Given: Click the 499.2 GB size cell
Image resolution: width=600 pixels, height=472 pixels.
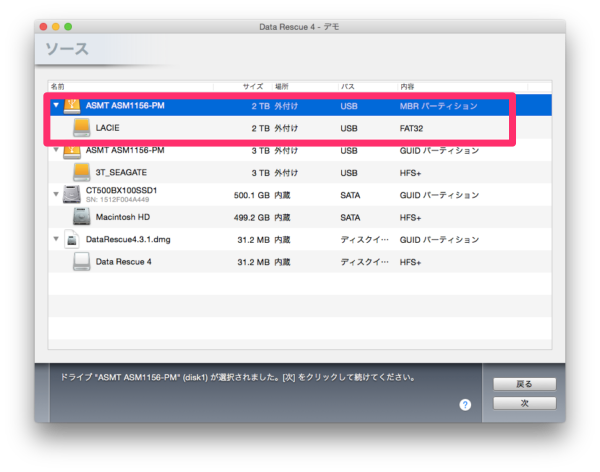Looking at the screenshot, I should click(252, 217).
